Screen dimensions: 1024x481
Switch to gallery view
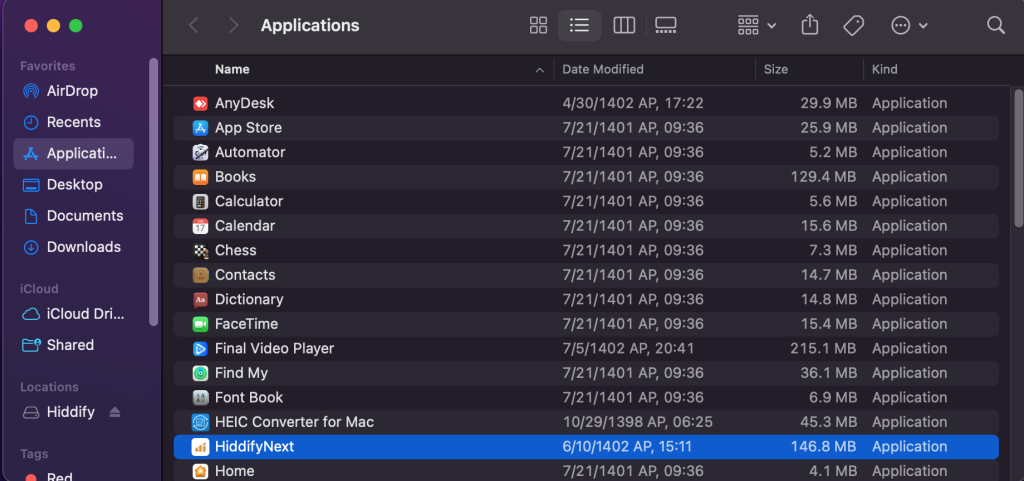coord(666,25)
